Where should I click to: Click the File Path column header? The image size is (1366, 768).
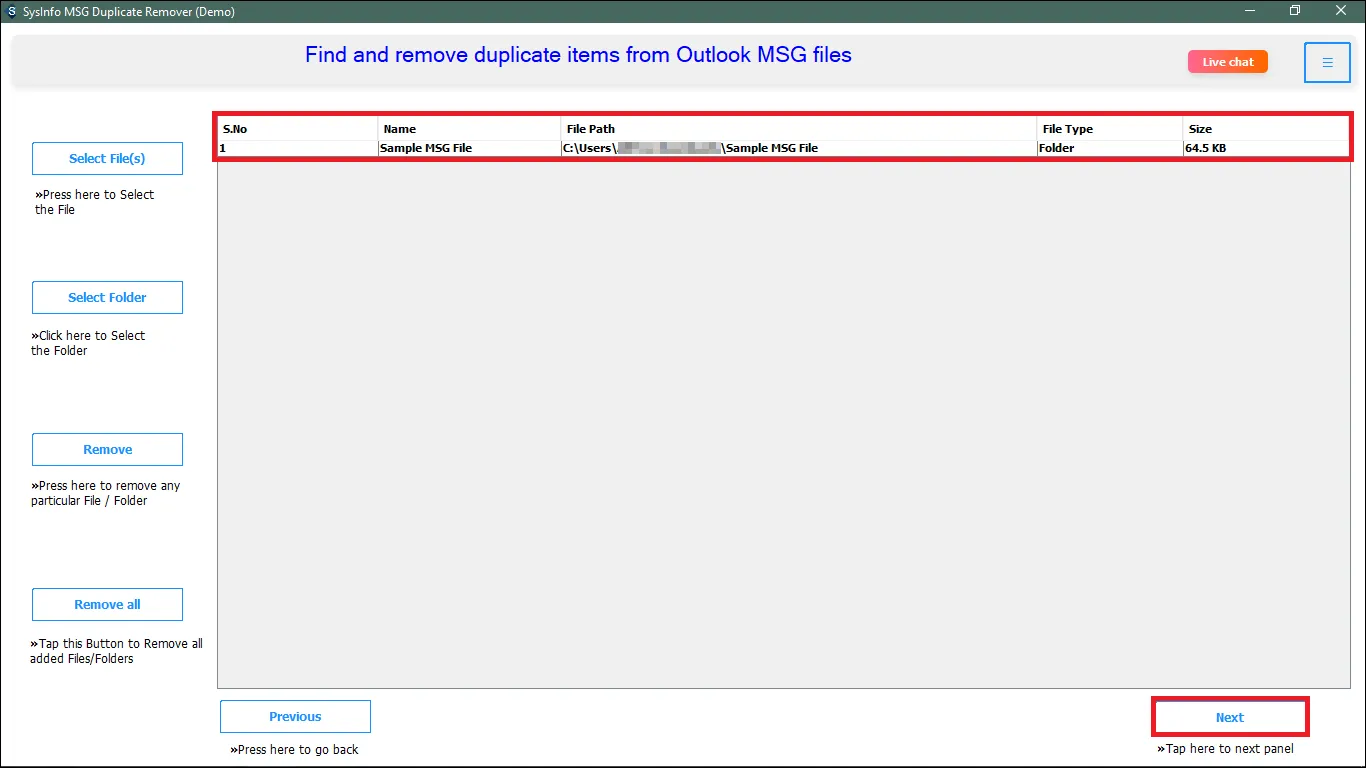(799, 129)
